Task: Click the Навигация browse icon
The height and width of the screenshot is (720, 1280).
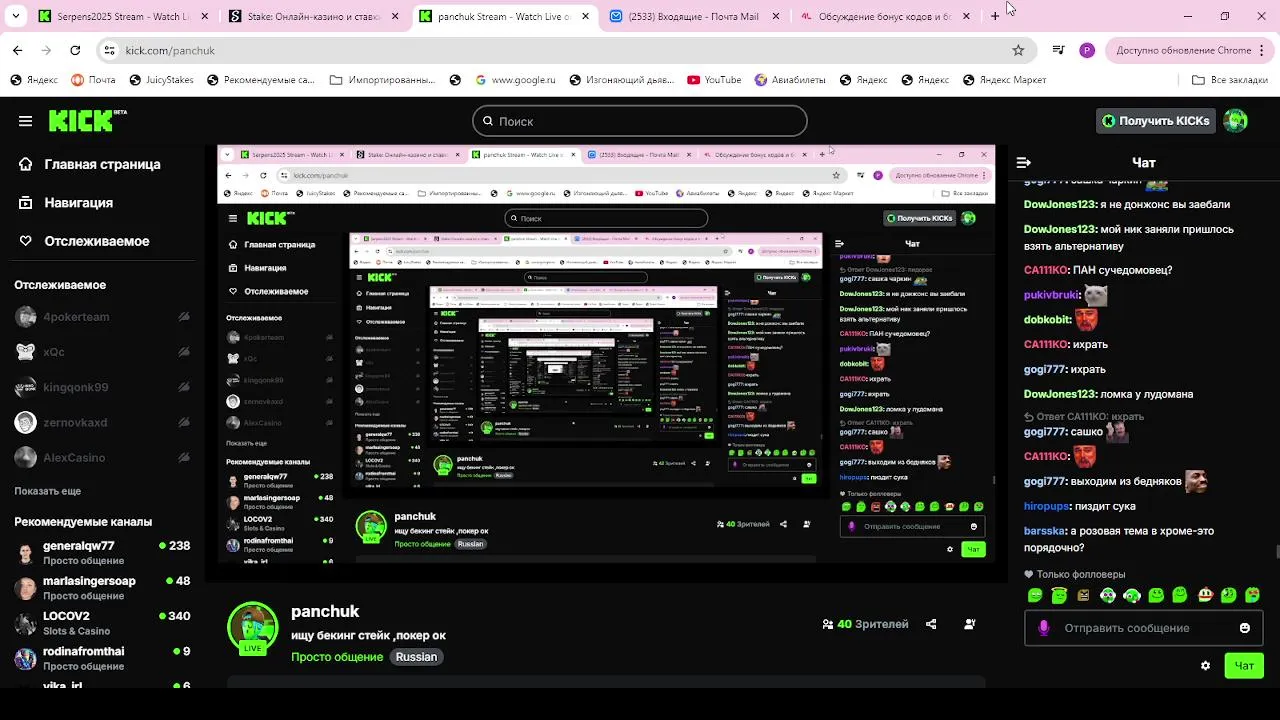Action: 26,203
